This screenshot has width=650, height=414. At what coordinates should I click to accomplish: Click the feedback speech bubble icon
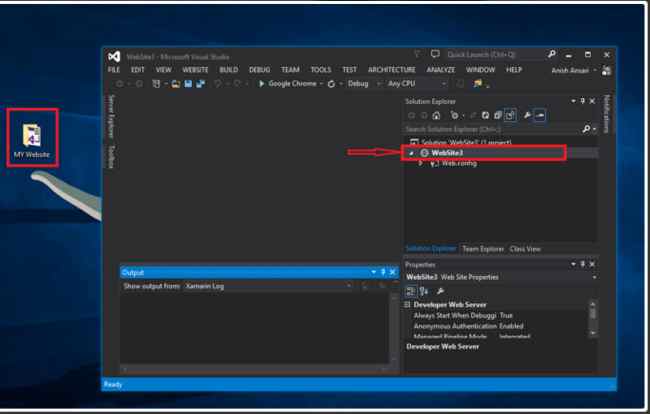click(435, 54)
